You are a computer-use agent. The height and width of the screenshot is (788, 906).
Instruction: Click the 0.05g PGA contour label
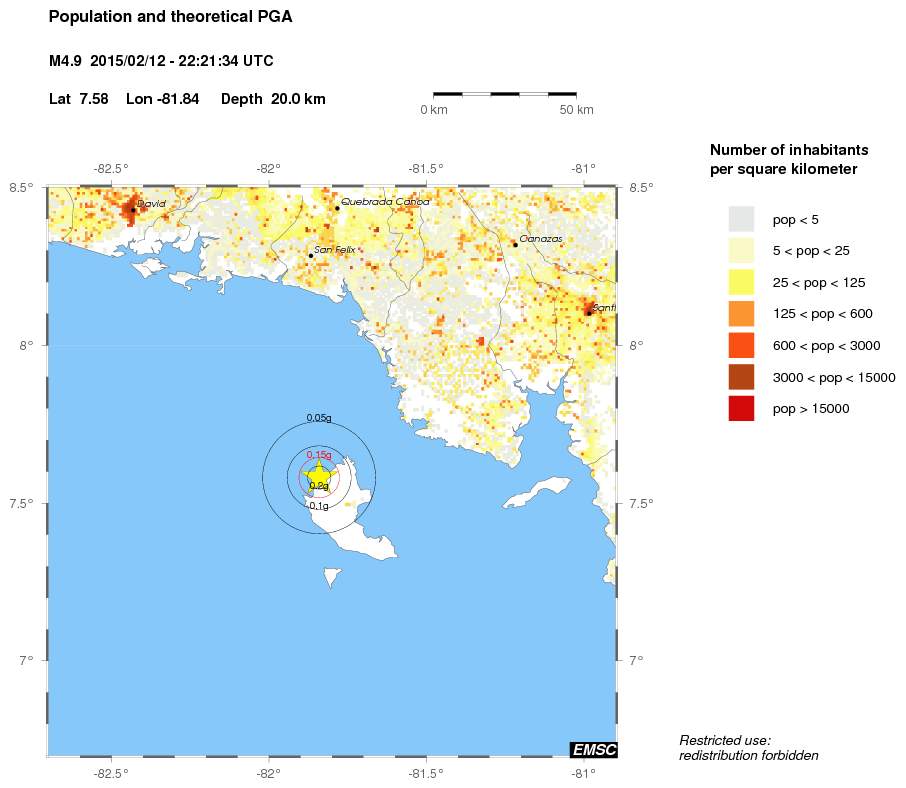pos(319,418)
